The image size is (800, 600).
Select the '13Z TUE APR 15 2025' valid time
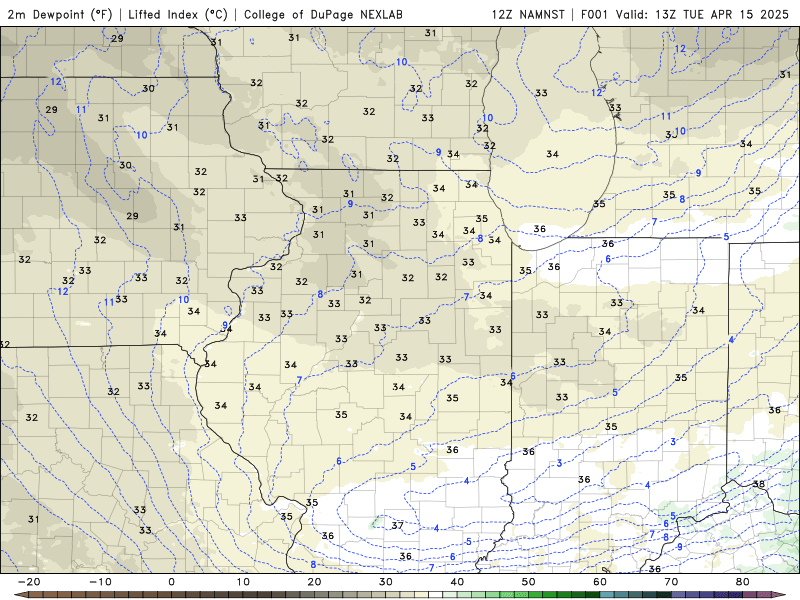pos(722,14)
